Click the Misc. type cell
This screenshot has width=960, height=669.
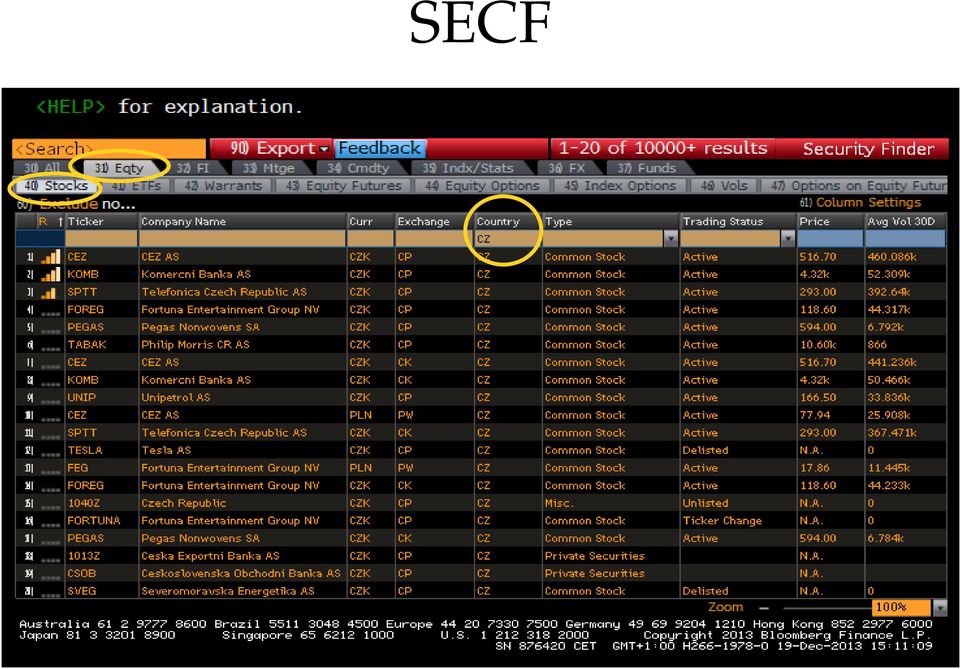[x=559, y=503]
